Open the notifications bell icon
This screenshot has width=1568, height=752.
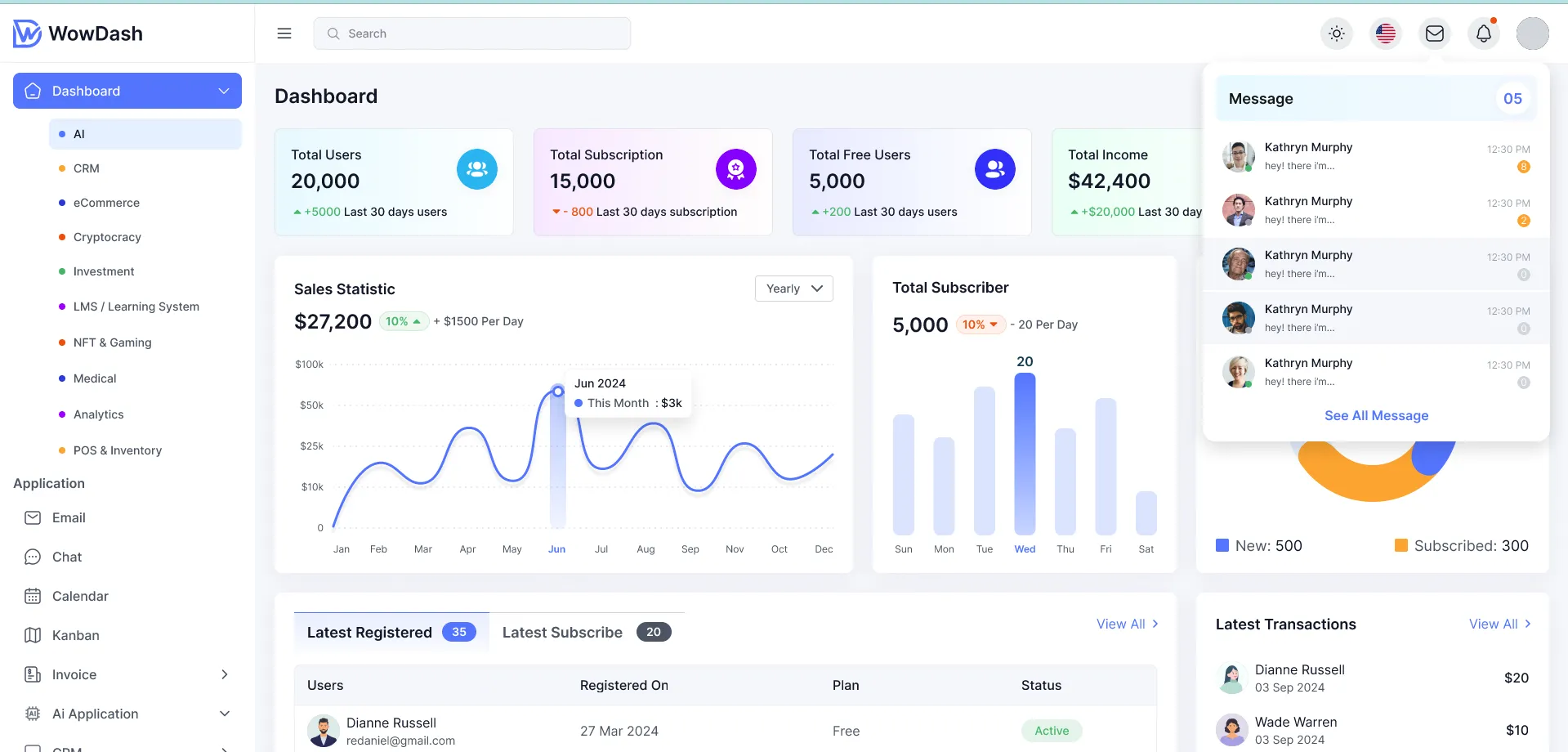(x=1483, y=34)
